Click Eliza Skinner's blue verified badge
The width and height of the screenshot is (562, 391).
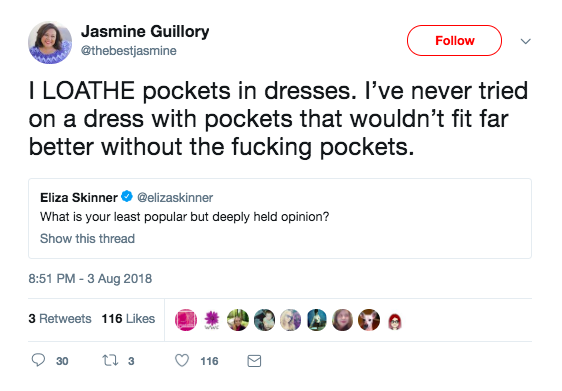tap(127, 196)
